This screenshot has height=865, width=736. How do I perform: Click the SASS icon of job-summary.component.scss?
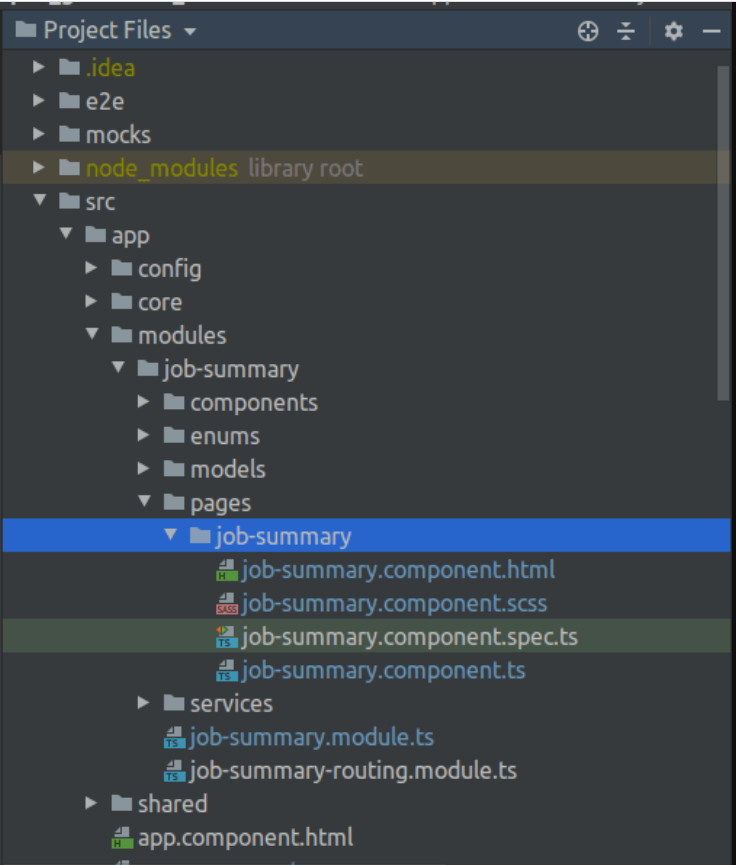(226, 604)
